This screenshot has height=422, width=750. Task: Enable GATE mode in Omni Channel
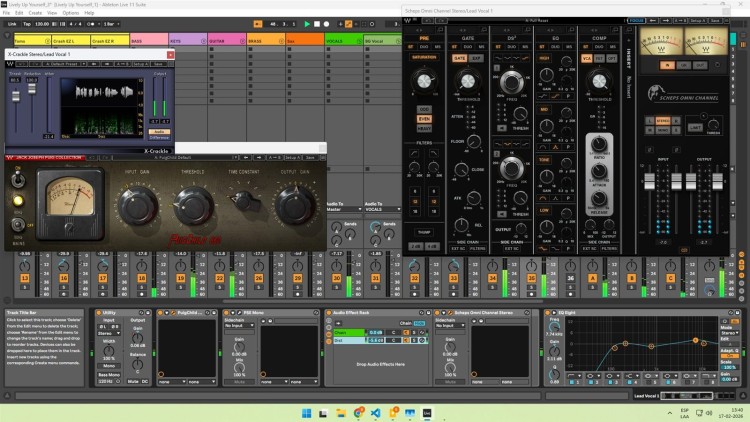coord(459,58)
